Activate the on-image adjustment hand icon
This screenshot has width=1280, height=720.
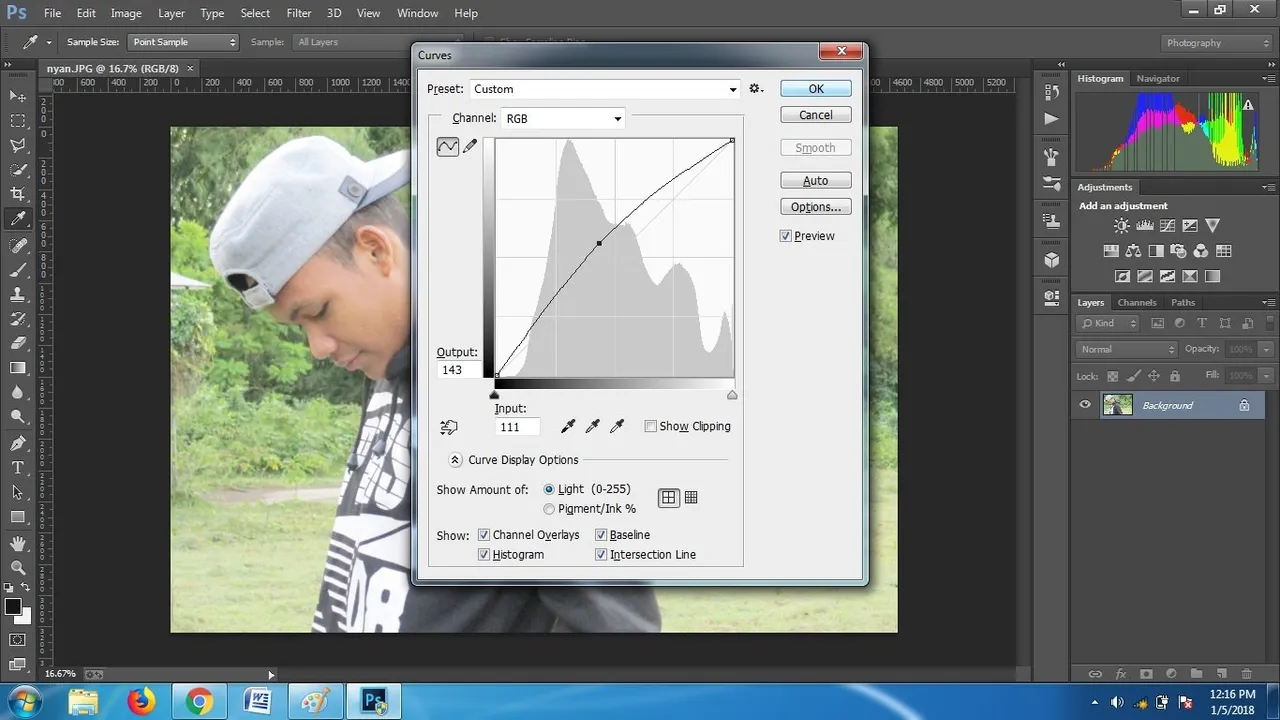pyautogui.click(x=449, y=427)
